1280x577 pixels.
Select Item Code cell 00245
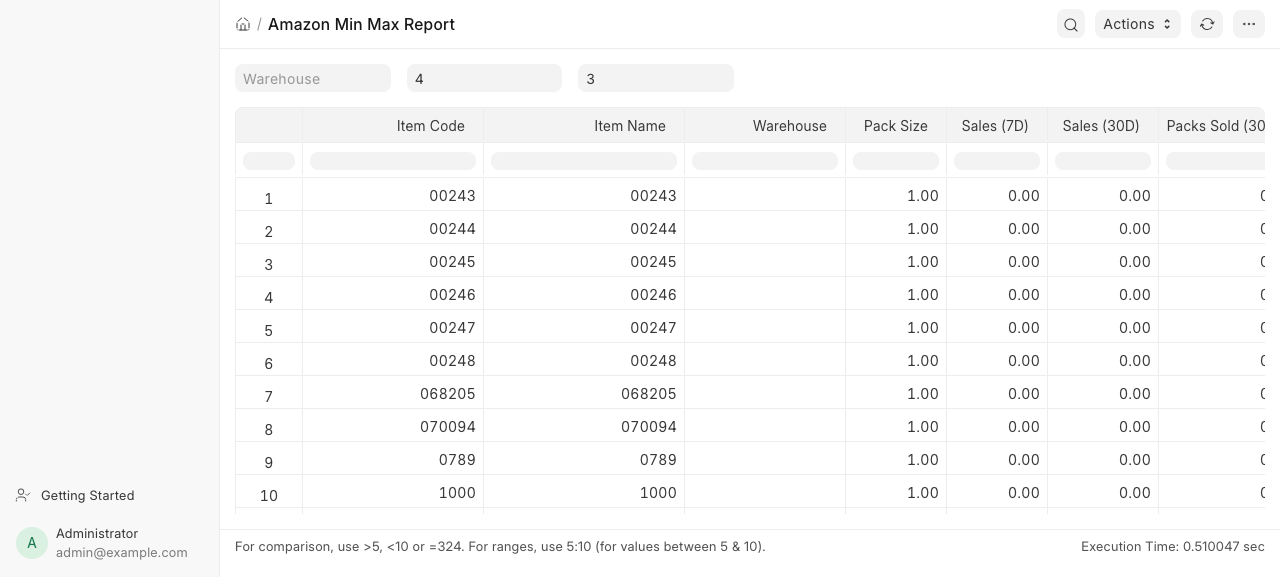tap(393, 261)
